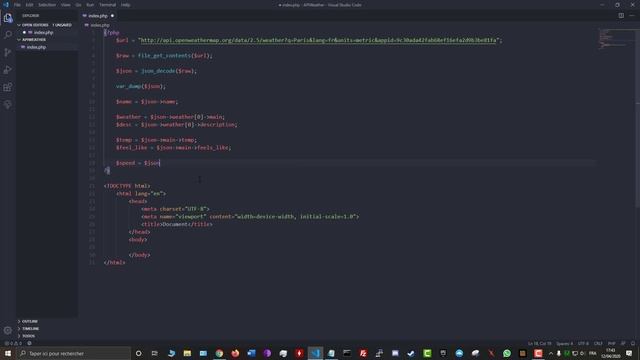The width and height of the screenshot is (640, 360).
Task: Click the Ln, Col position in status bar
Action: pyautogui.click(x=539, y=343)
